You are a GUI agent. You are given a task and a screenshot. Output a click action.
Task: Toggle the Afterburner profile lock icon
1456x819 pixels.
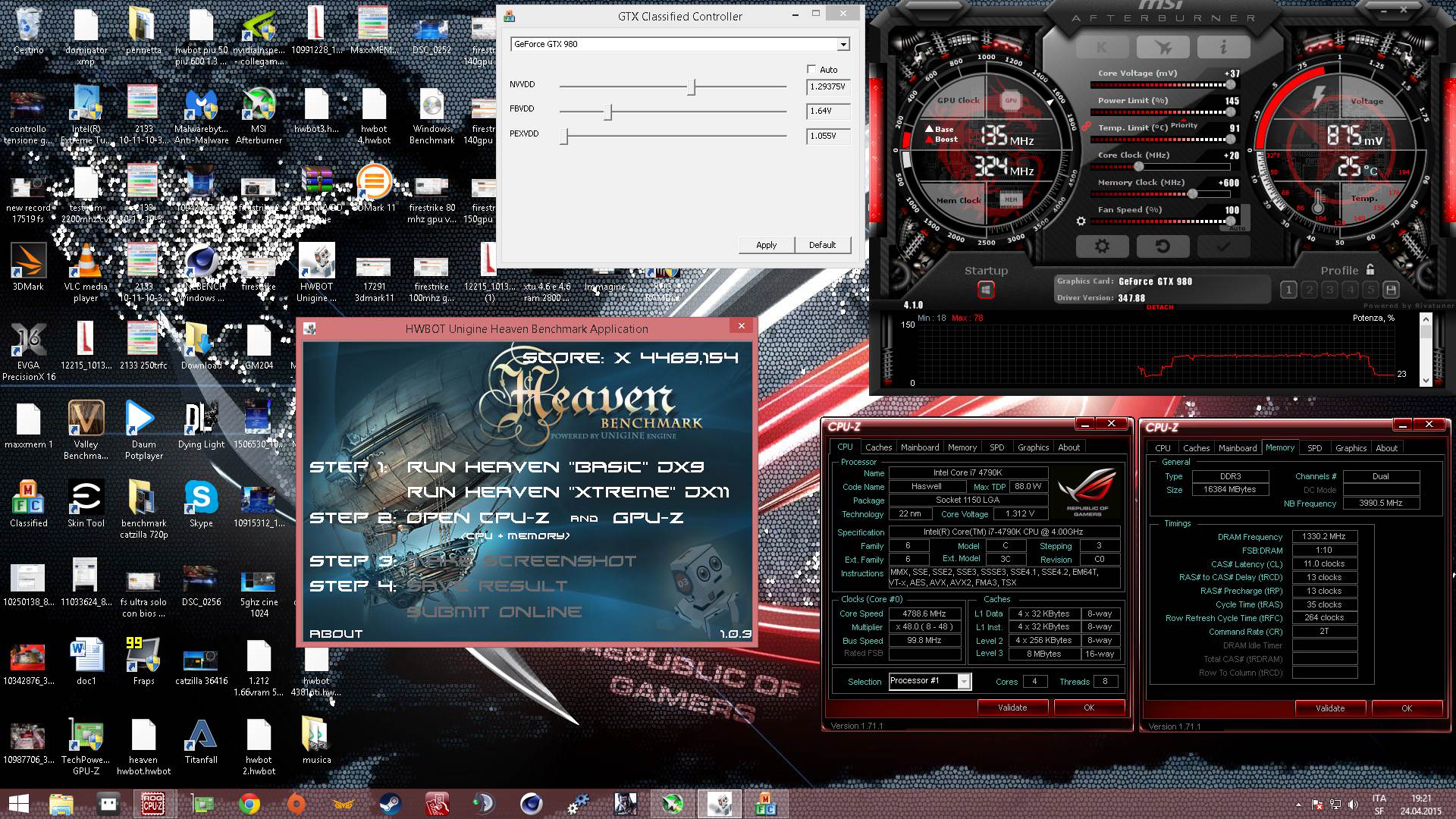click(1370, 269)
